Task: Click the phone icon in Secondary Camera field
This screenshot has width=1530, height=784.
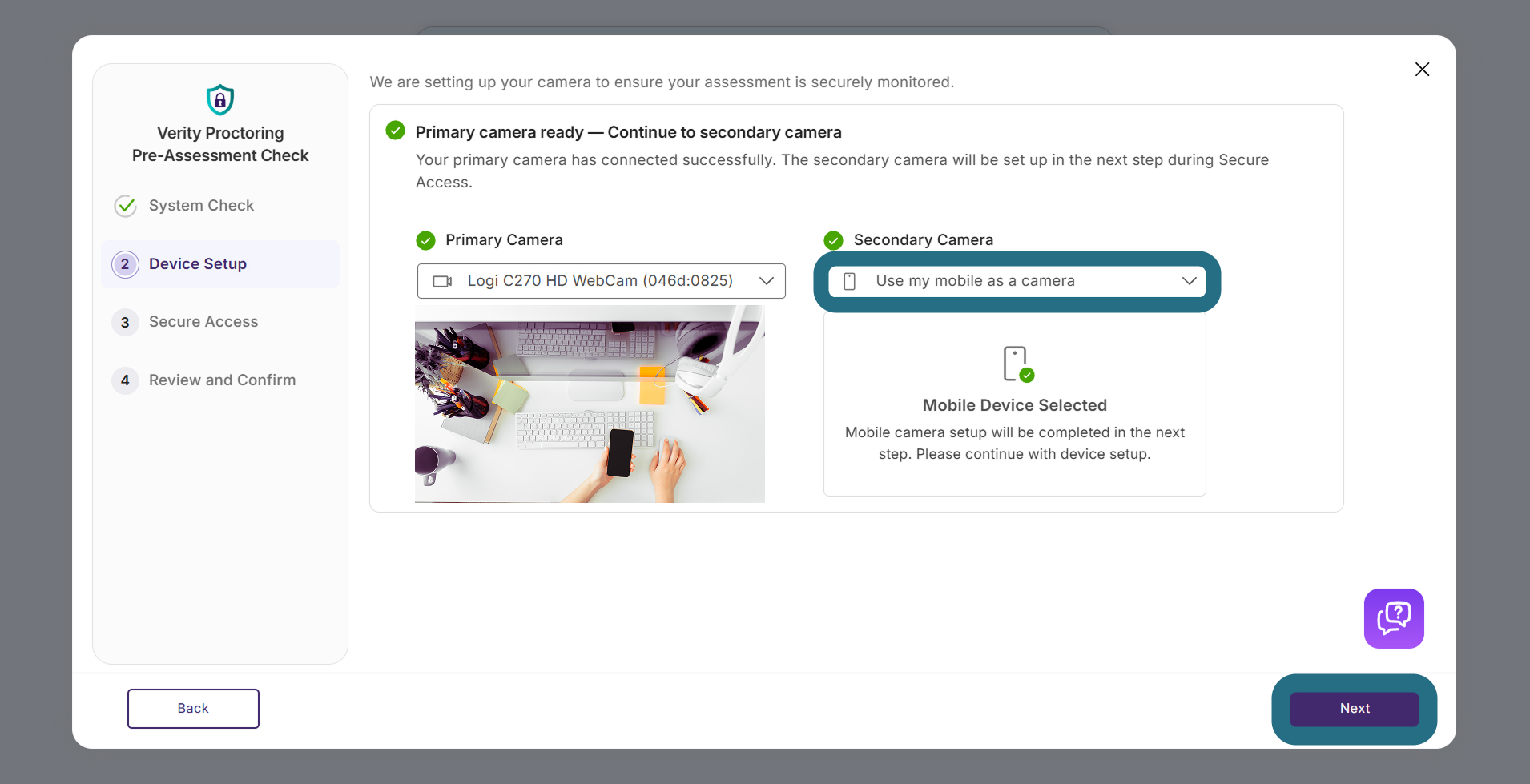Action: 850,281
